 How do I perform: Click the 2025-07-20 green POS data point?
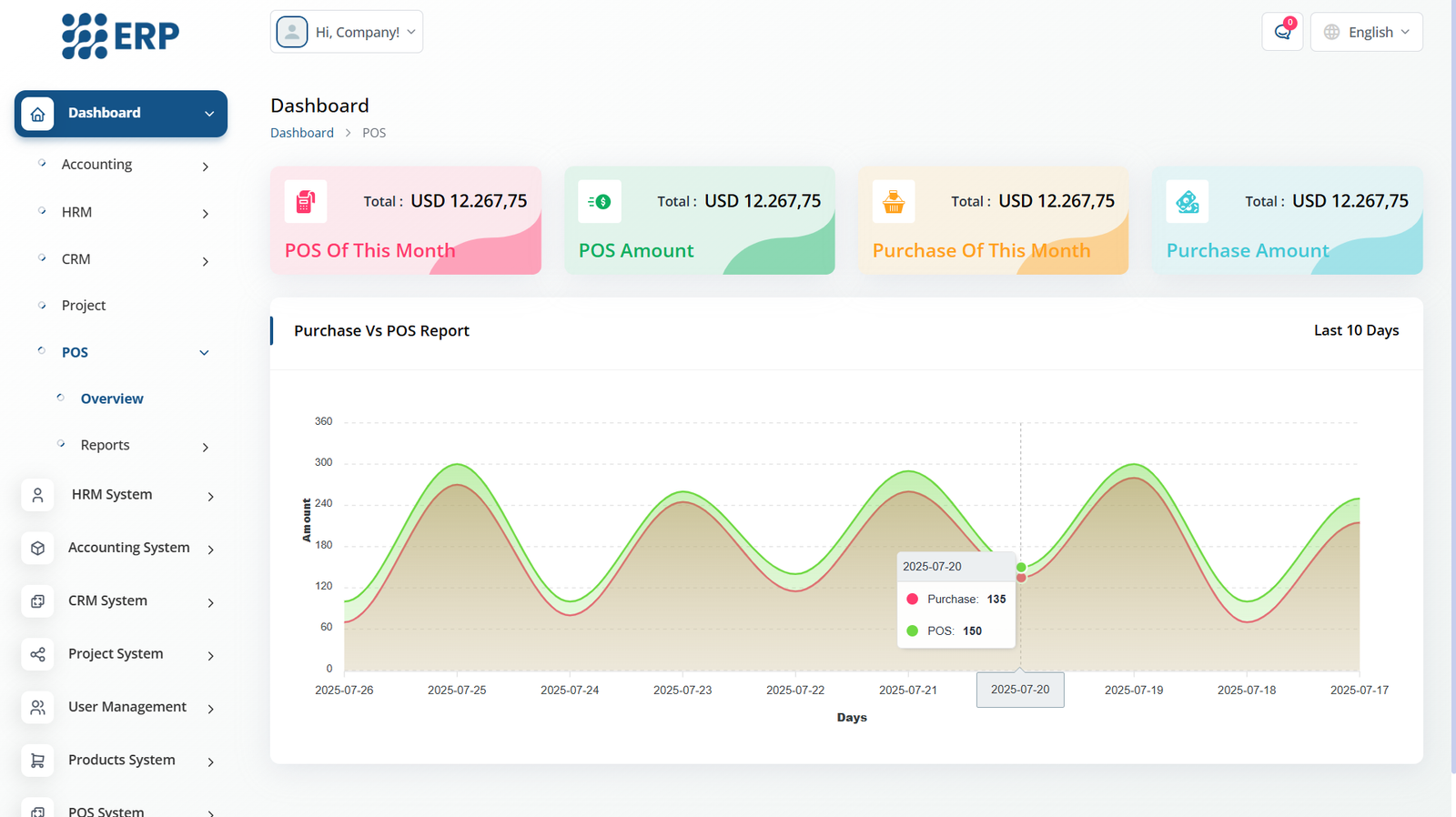tap(1021, 567)
